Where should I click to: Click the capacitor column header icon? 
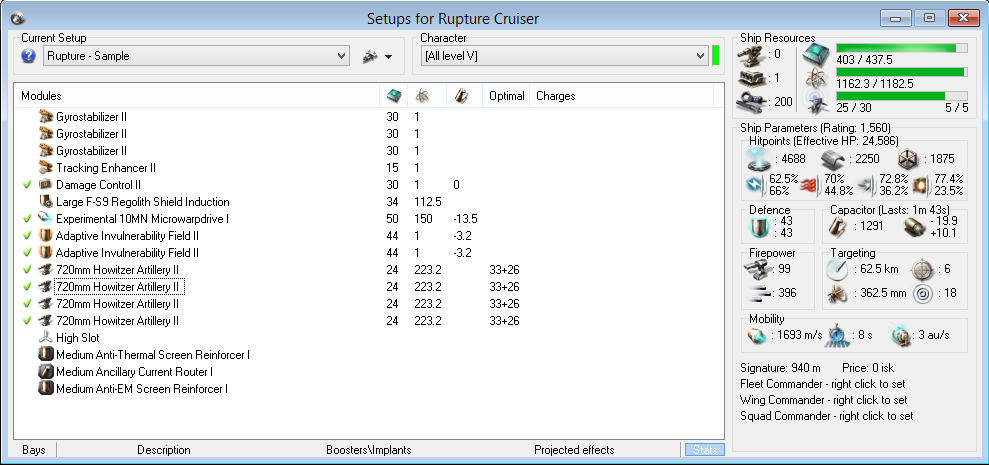[459, 96]
